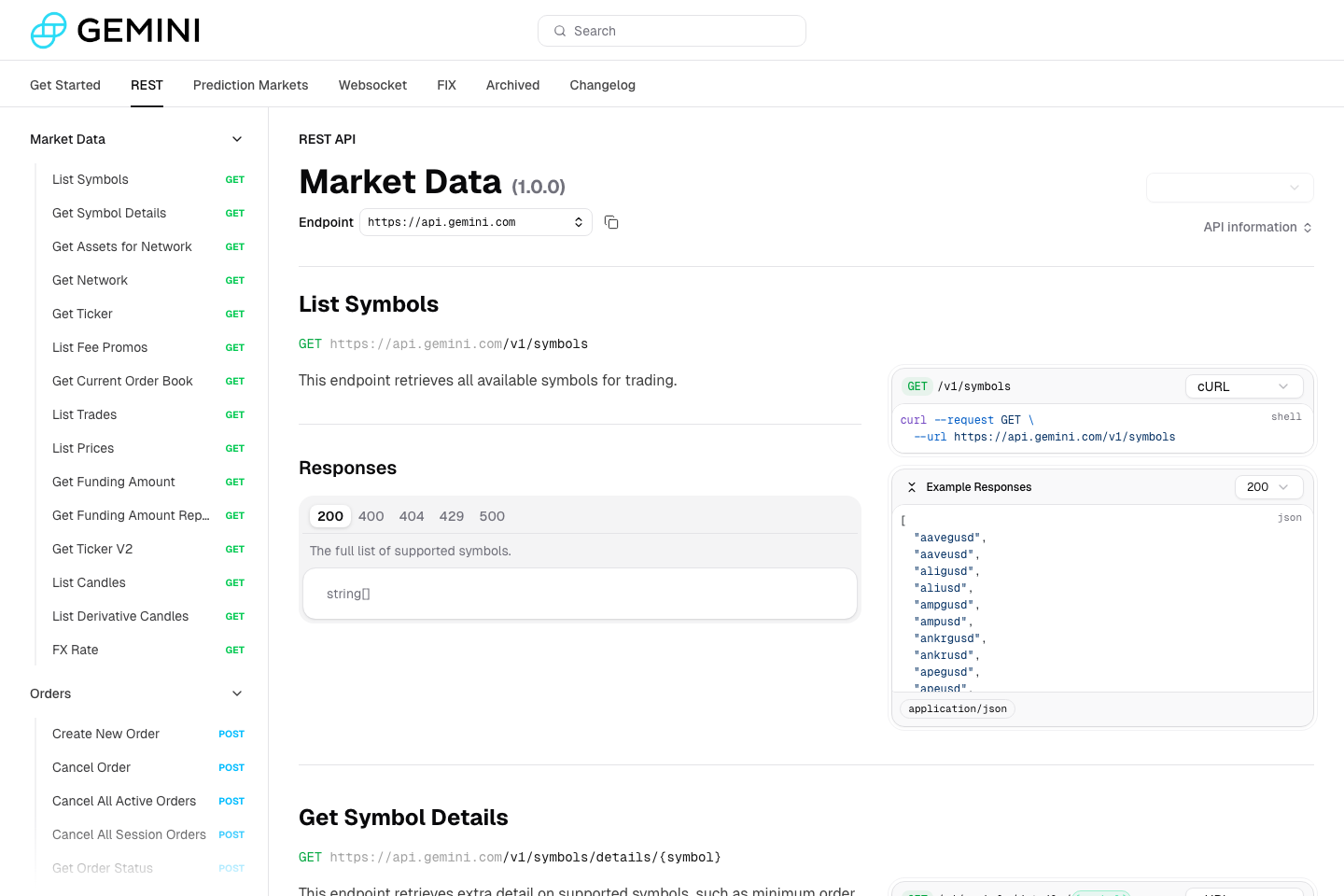This screenshot has width=1344, height=896.
Task: Select the Create New Order endpoint
Action: click(105, 734)
